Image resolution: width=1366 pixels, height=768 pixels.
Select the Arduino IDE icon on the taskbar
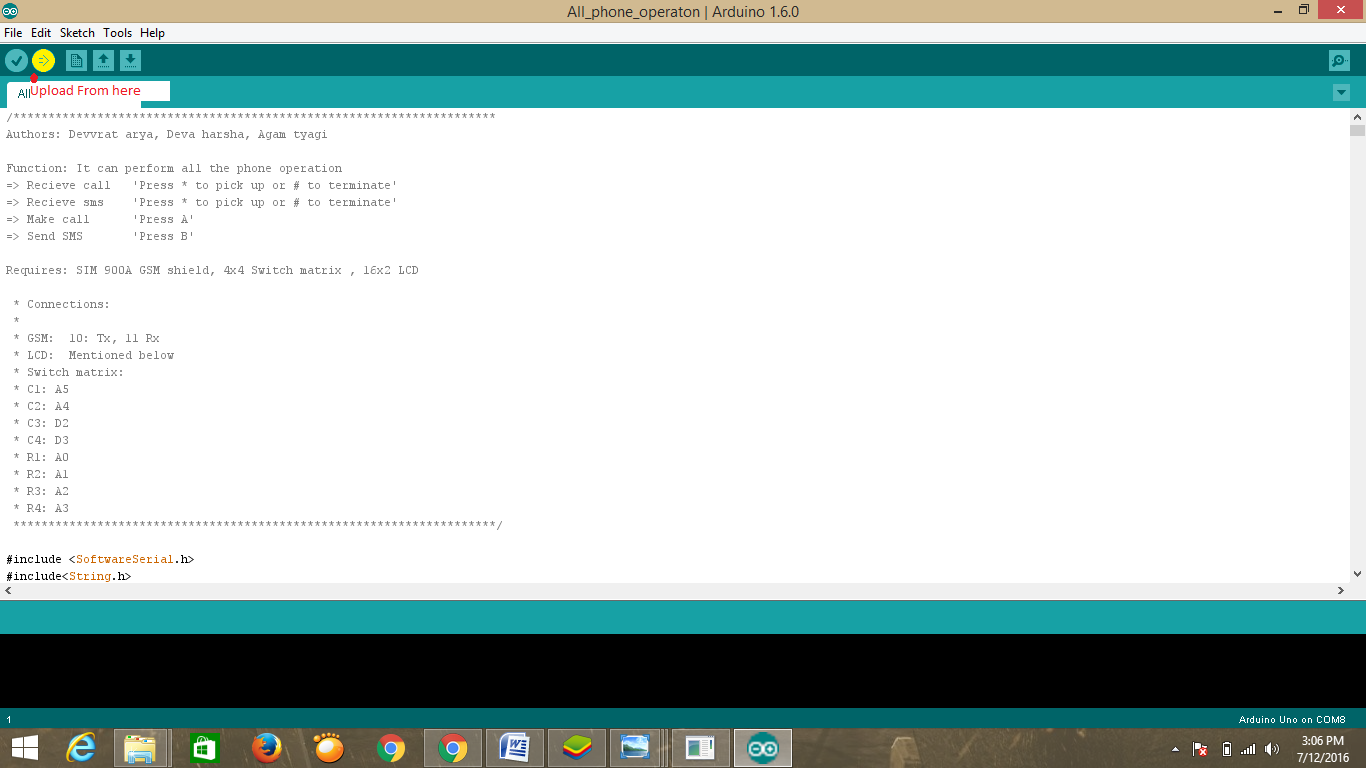762,747
